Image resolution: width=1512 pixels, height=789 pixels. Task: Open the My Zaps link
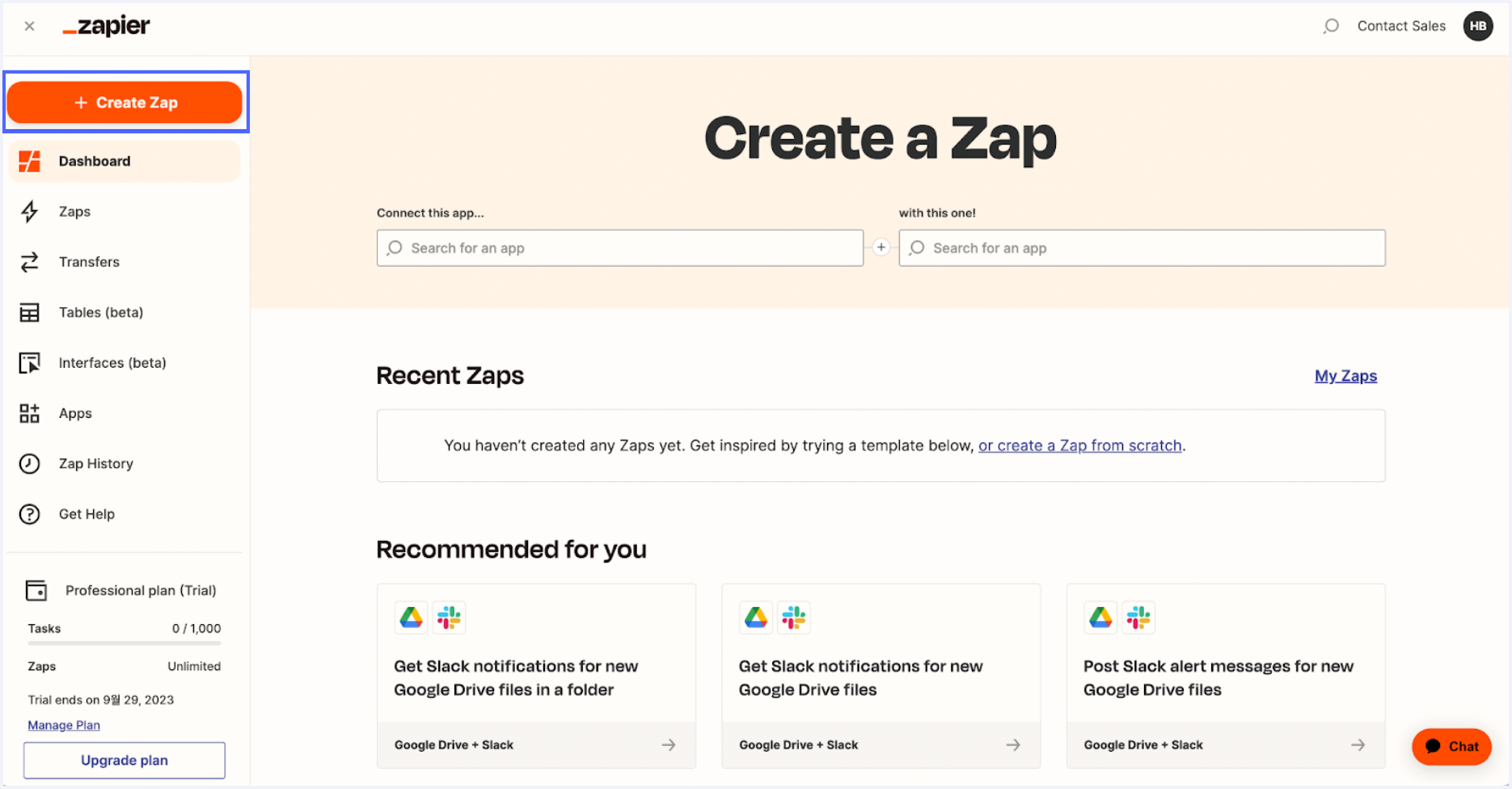1345,375
